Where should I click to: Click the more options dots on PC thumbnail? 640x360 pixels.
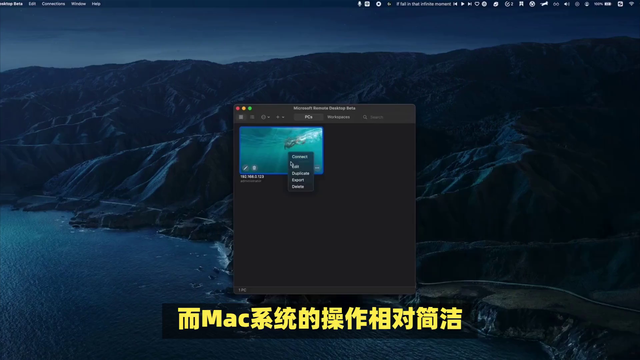pyautogui.click(x=317, y=168)
